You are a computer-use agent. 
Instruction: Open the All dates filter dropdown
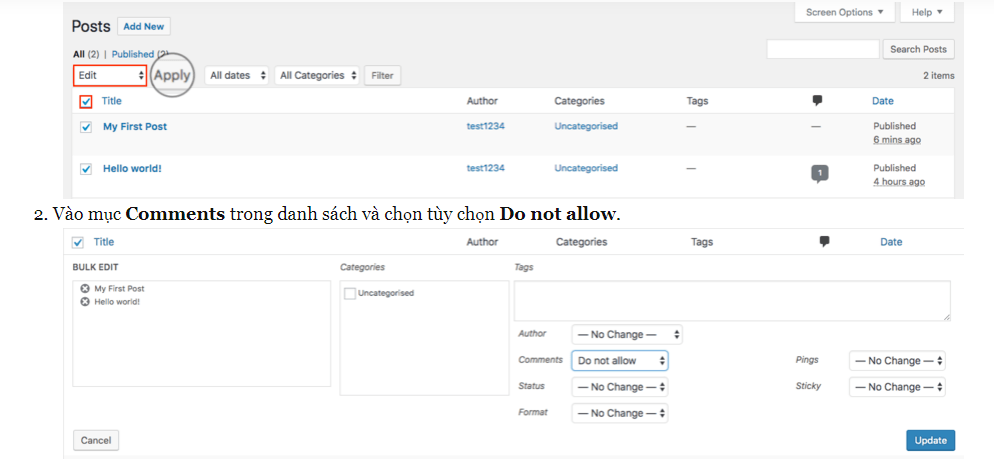pos(237,75)
